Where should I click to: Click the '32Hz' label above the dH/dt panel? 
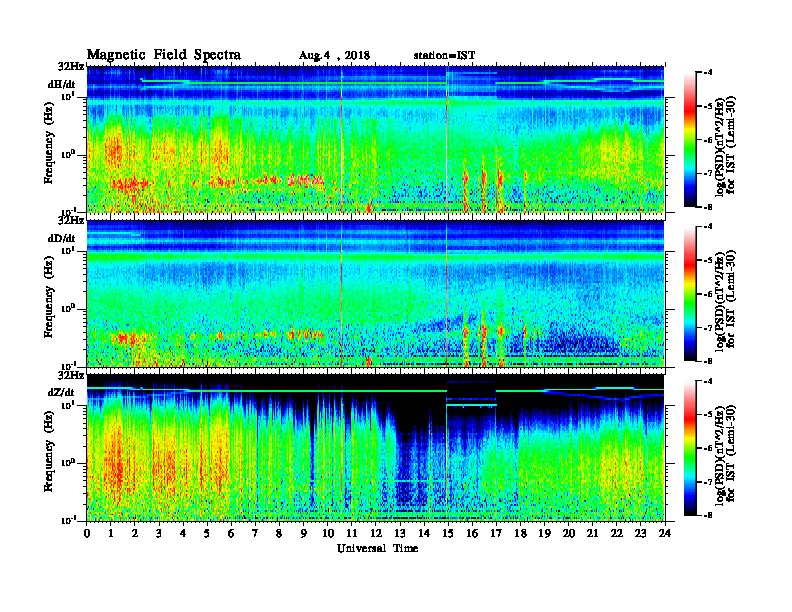[71, 66]
